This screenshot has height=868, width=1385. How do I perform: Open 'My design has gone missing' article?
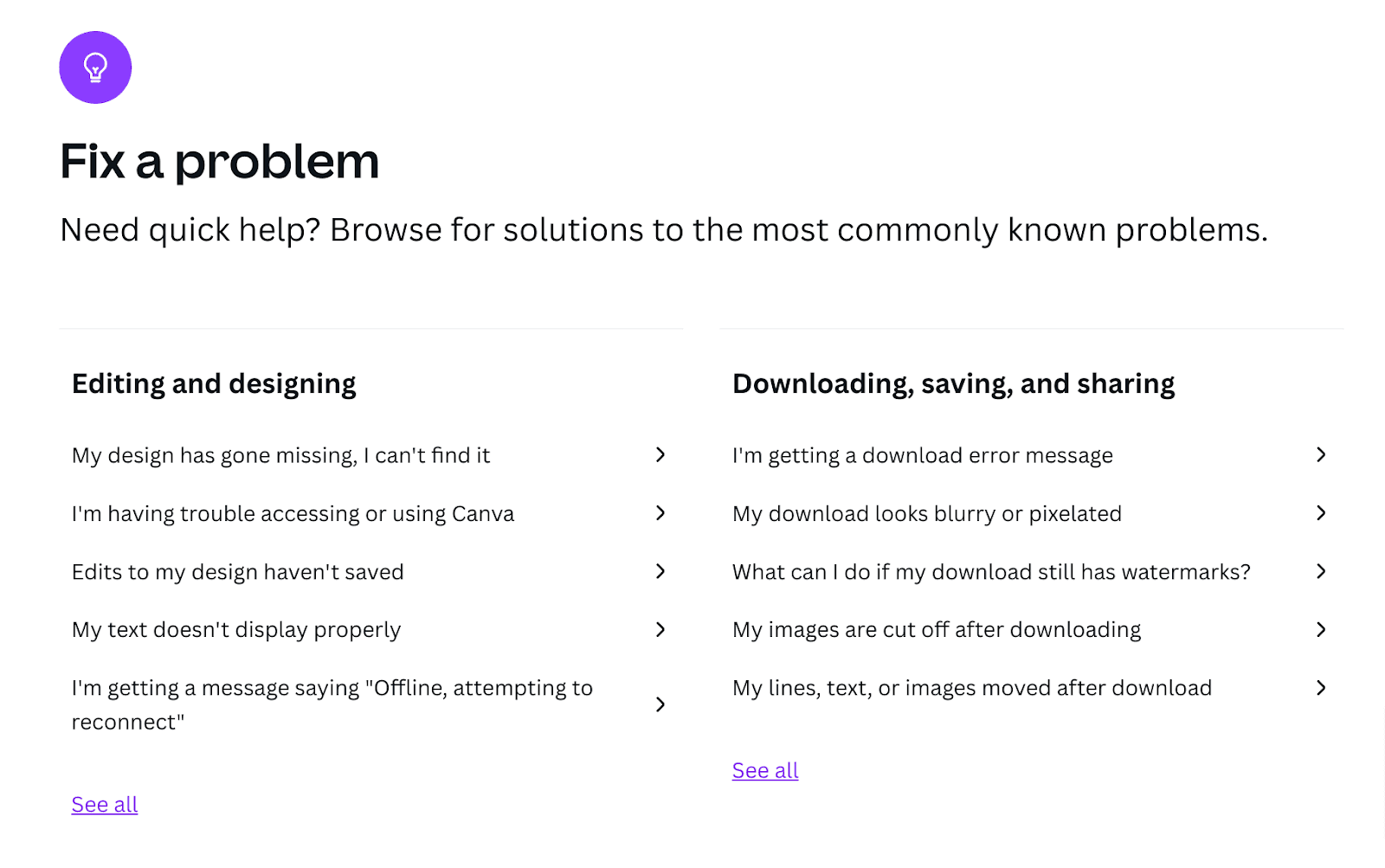(280, 455)
